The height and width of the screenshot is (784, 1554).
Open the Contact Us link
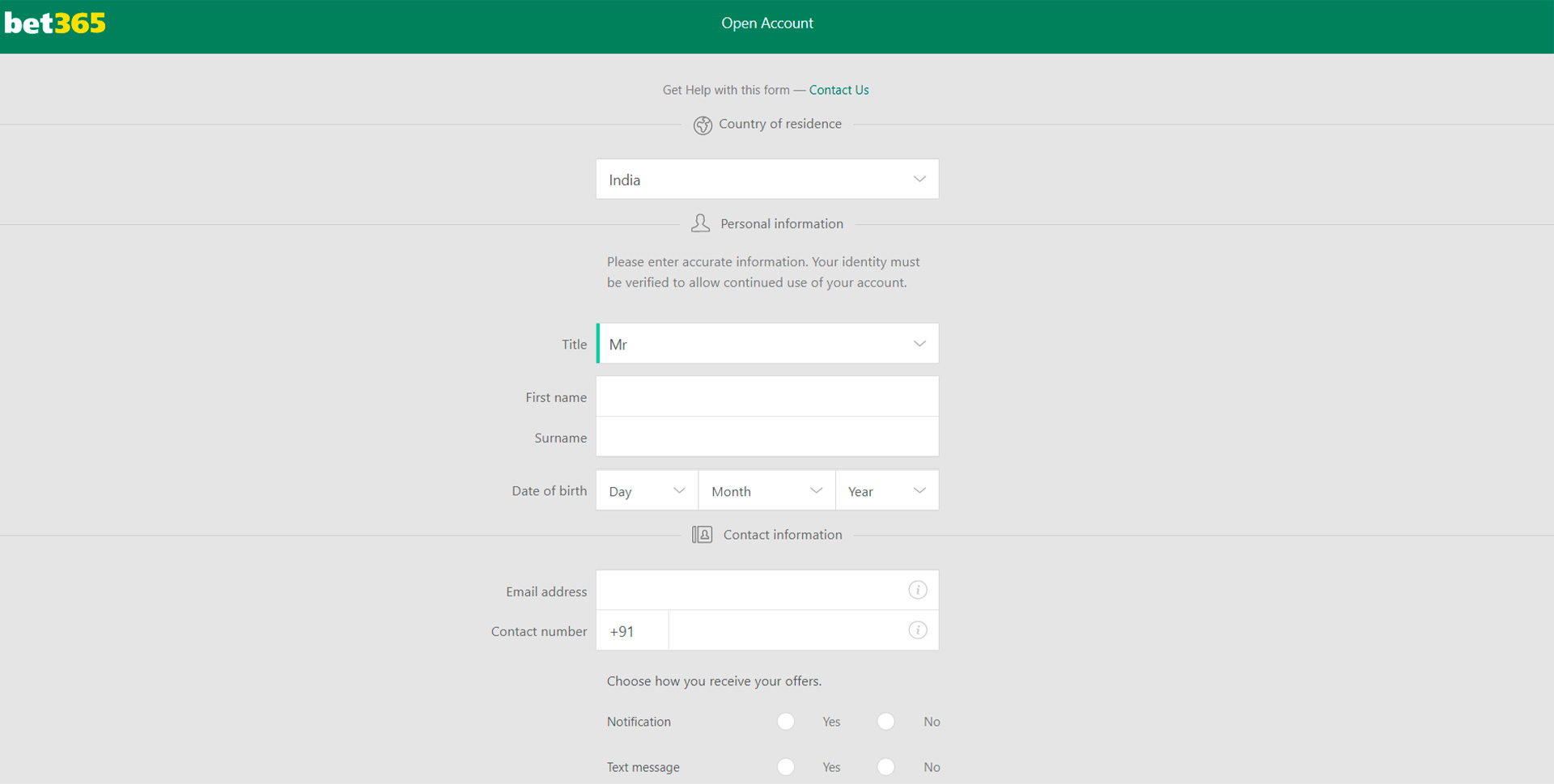[x=839, y=90]
